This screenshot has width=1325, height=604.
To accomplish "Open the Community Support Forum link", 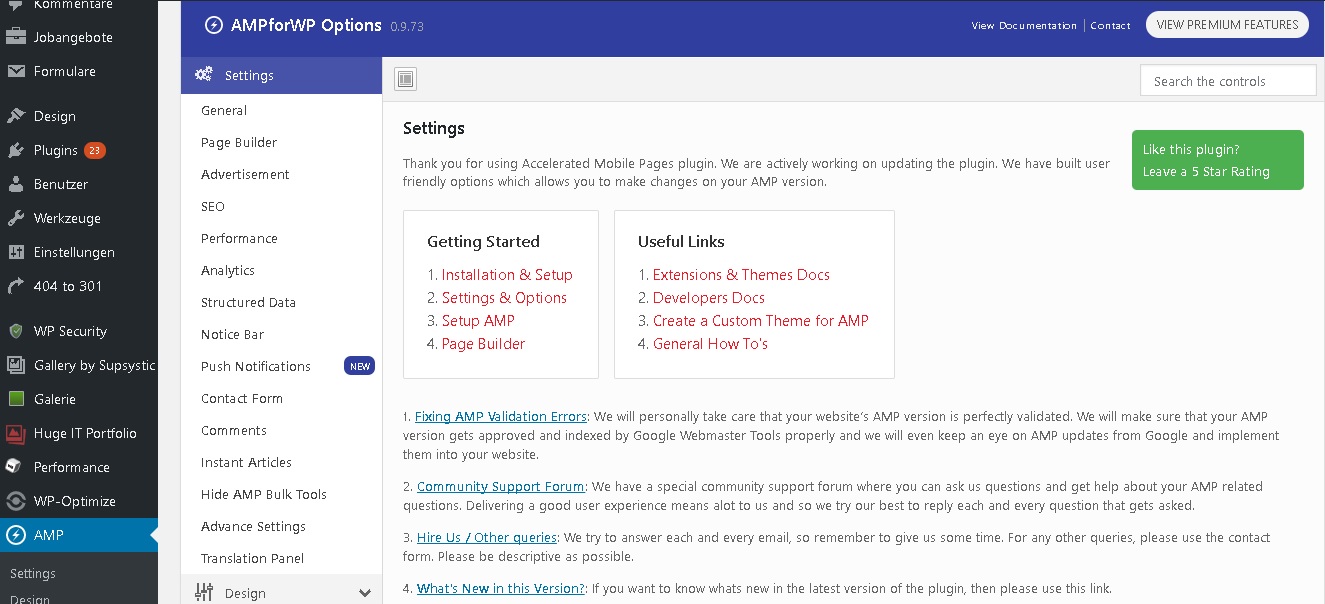I will pyautogui.click(x=501, y=487).
